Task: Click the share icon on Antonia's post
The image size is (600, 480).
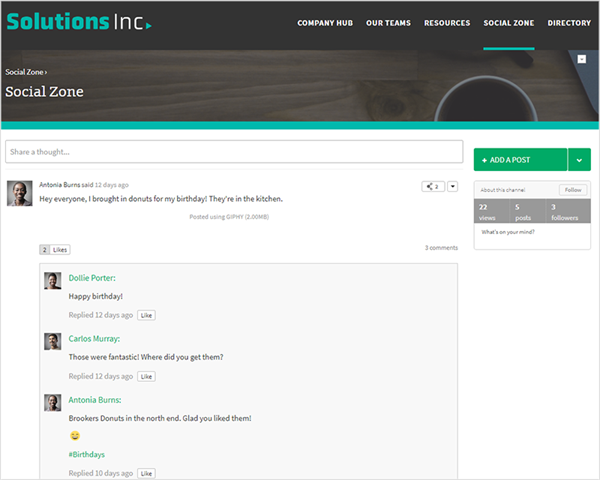Action: [x=432, y=186]
